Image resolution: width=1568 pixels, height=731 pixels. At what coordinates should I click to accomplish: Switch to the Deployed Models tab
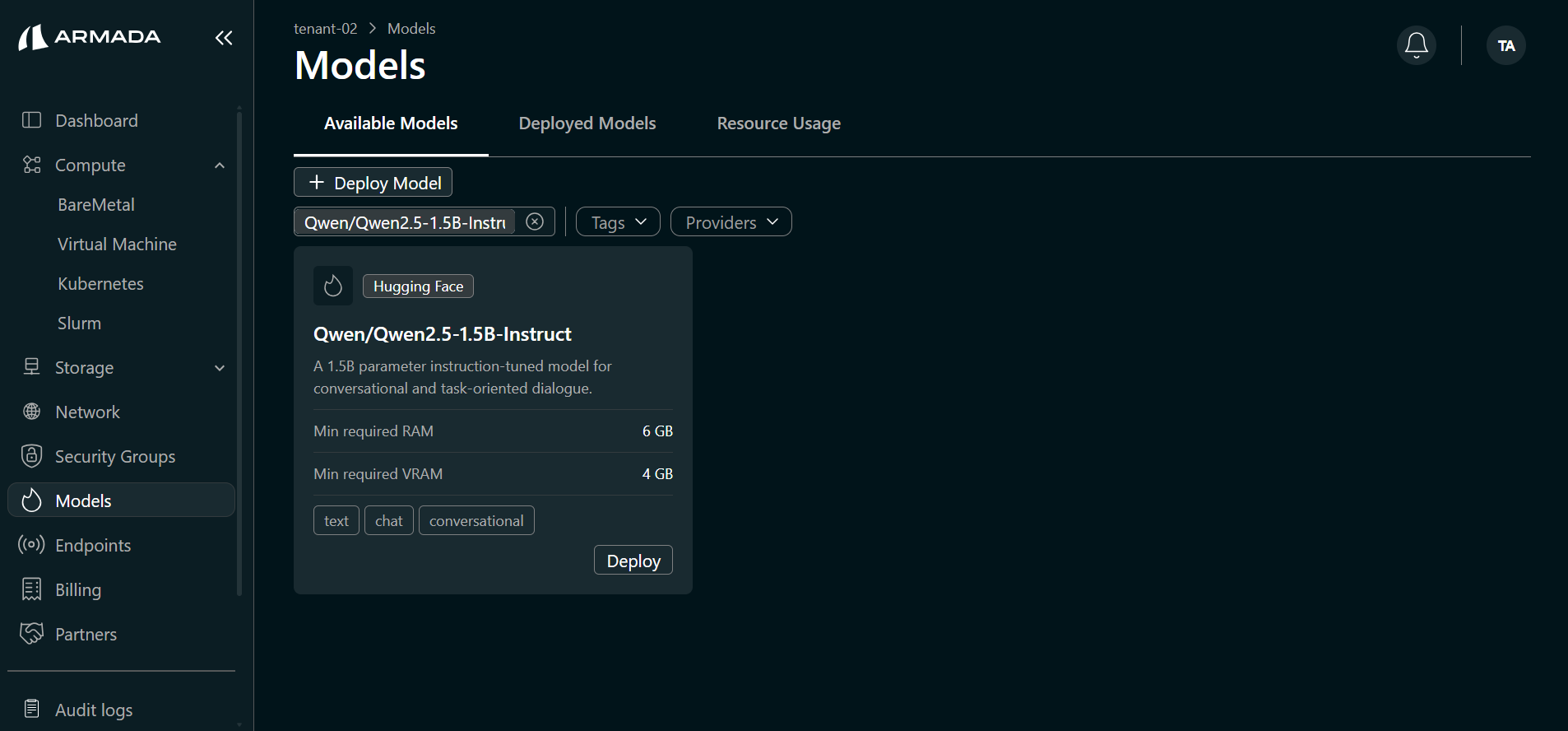587,123
